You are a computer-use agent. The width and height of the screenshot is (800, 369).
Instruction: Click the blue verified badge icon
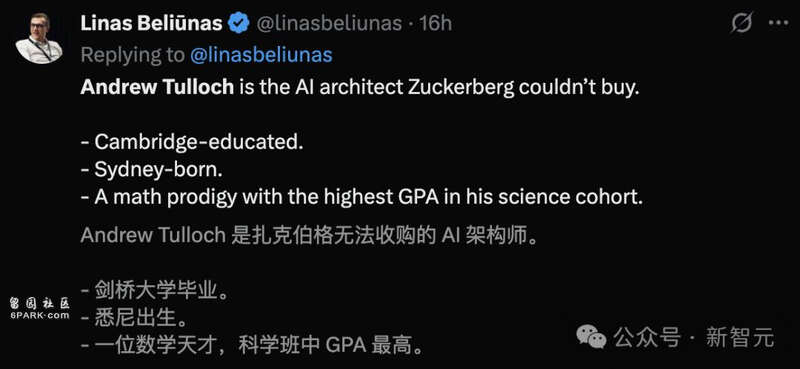pyautogui.click(x=238, y=23)
